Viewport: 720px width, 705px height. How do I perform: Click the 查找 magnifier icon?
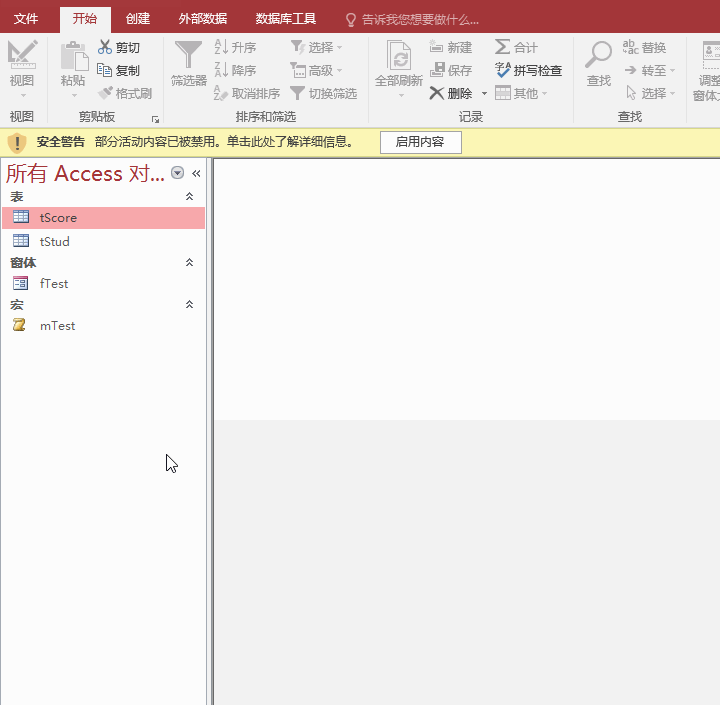click(598, 55)
